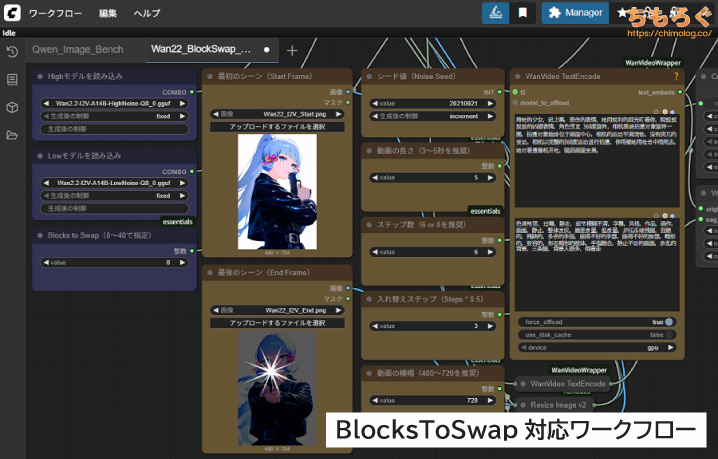
Task: Collapse the Blocks to Swap node
Action: [x=40, y=235]
